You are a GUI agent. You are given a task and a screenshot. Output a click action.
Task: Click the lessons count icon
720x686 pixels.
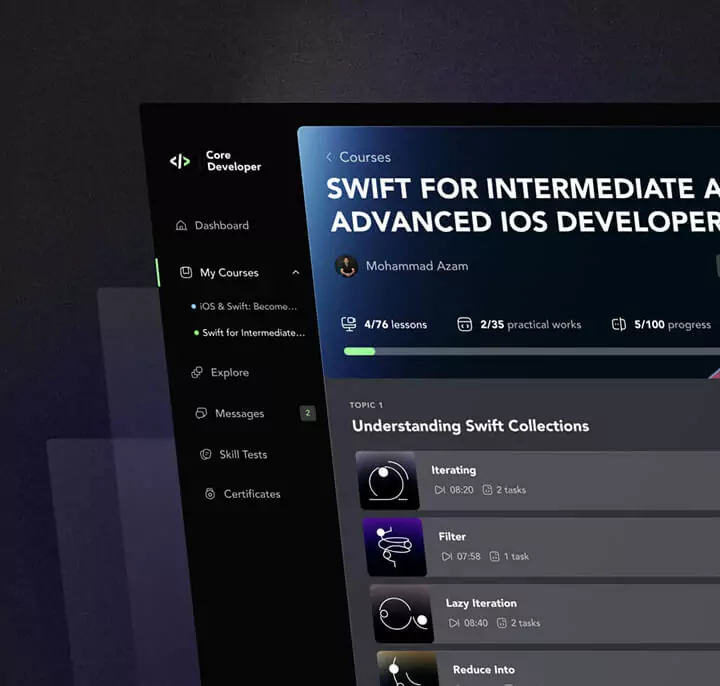(x=349, y=324)
